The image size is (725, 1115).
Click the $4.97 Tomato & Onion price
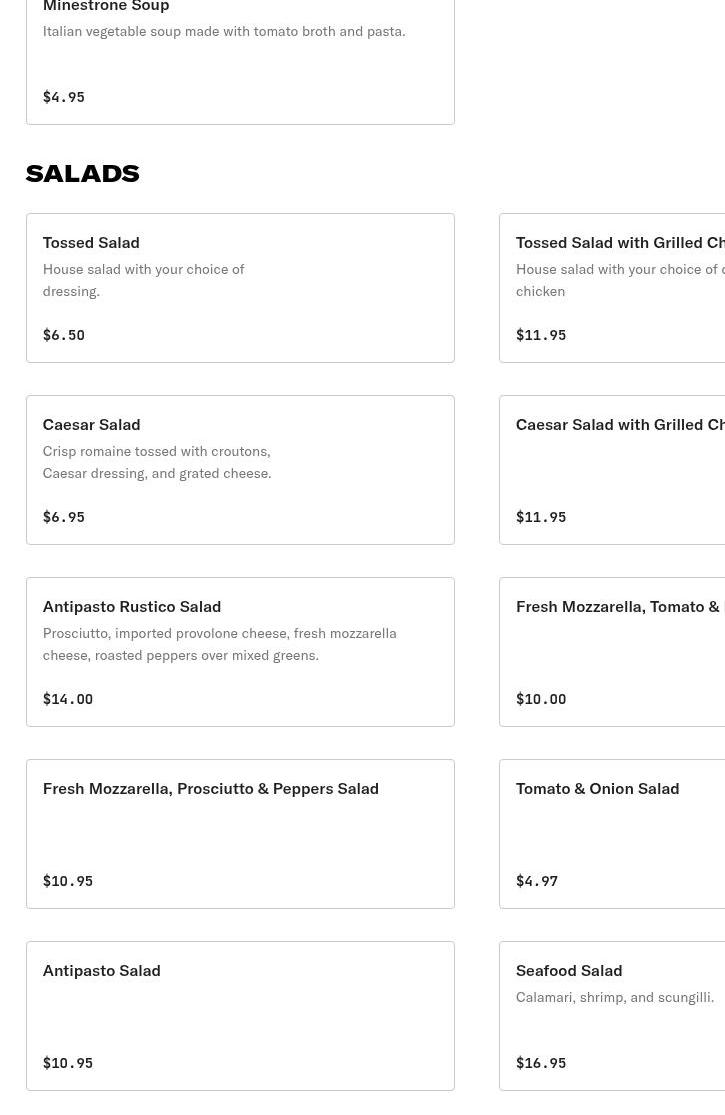pyautogui.click(x=537, y=881)
